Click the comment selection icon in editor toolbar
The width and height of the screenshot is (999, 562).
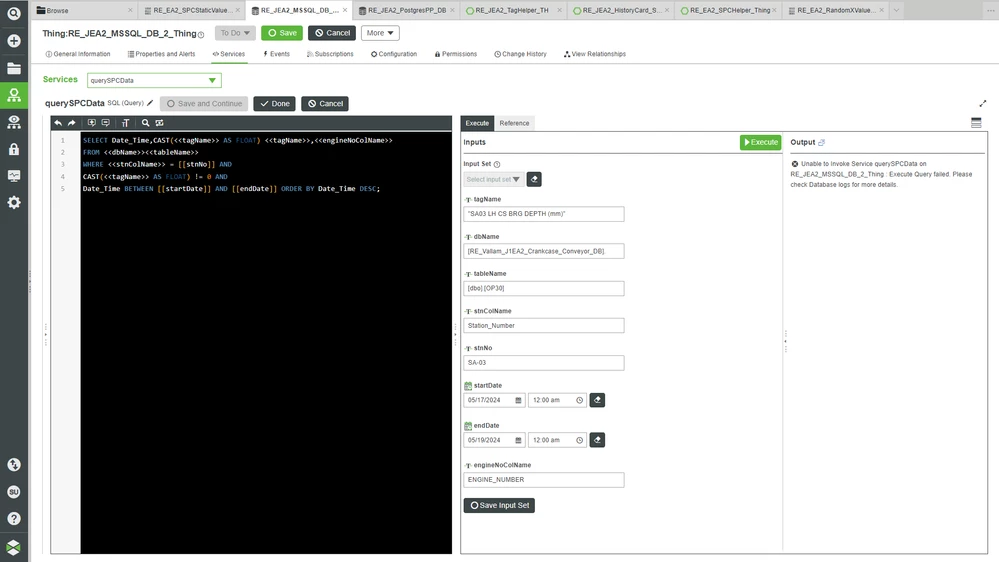tap(92, 123)
